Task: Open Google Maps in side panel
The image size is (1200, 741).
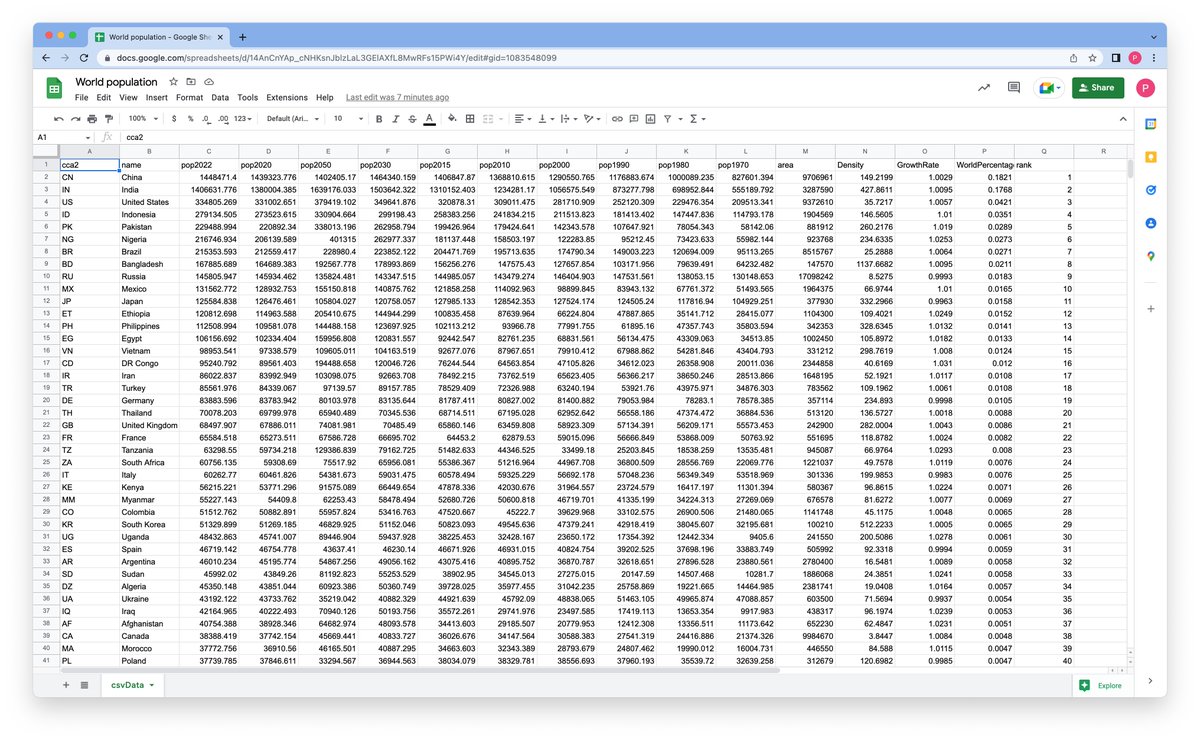Action: tap(1151, 256)
